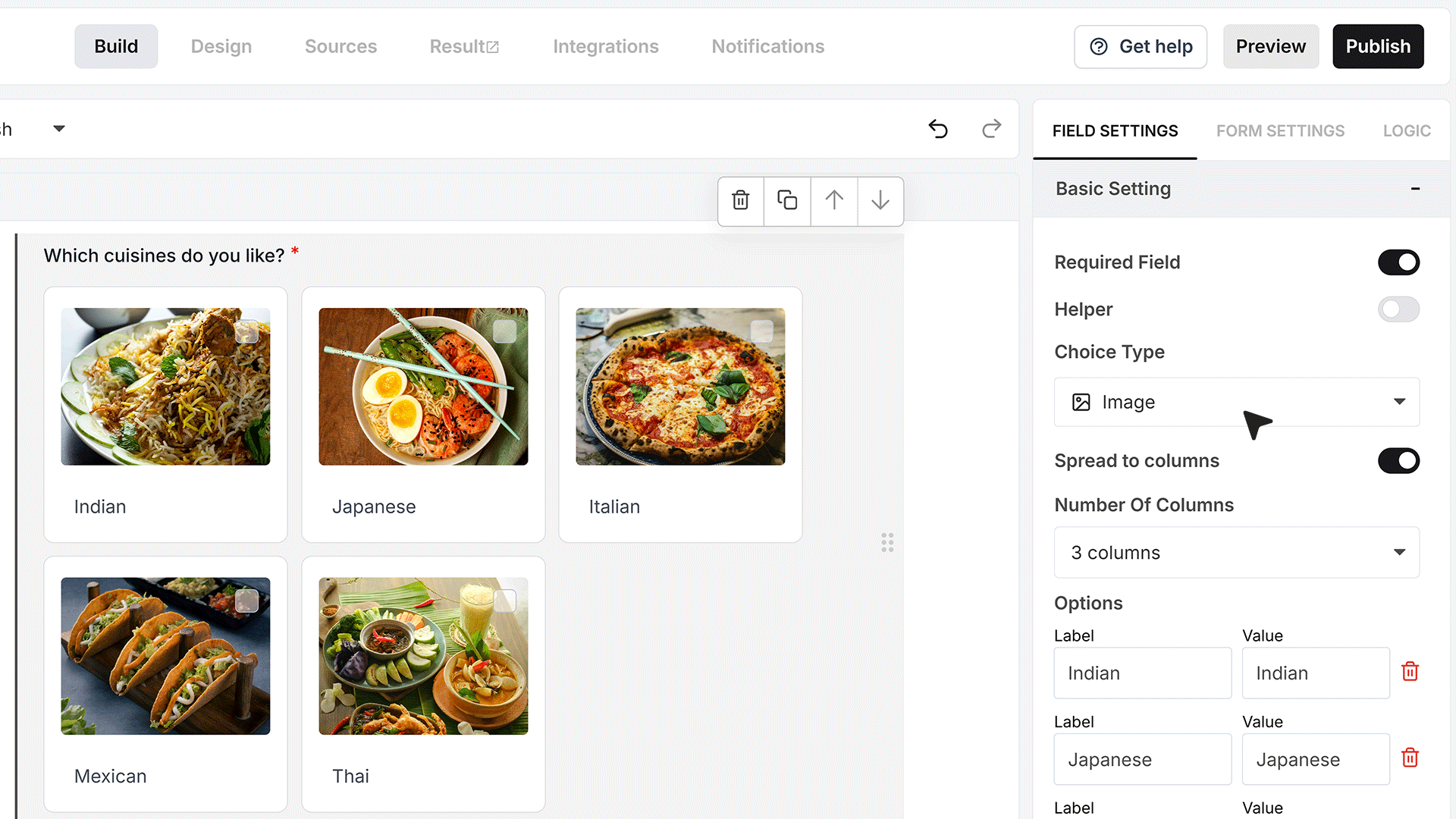Image resolution: width=1456 pixels, height=819 pixels.
Task: Disable the Required Field toggle
Action: tap(1398, 262)
